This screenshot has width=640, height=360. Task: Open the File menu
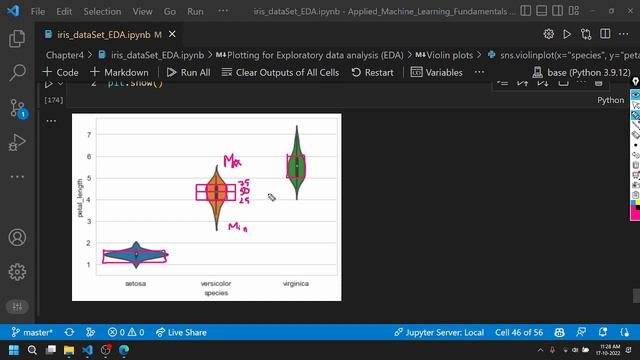tap(38, 11)
